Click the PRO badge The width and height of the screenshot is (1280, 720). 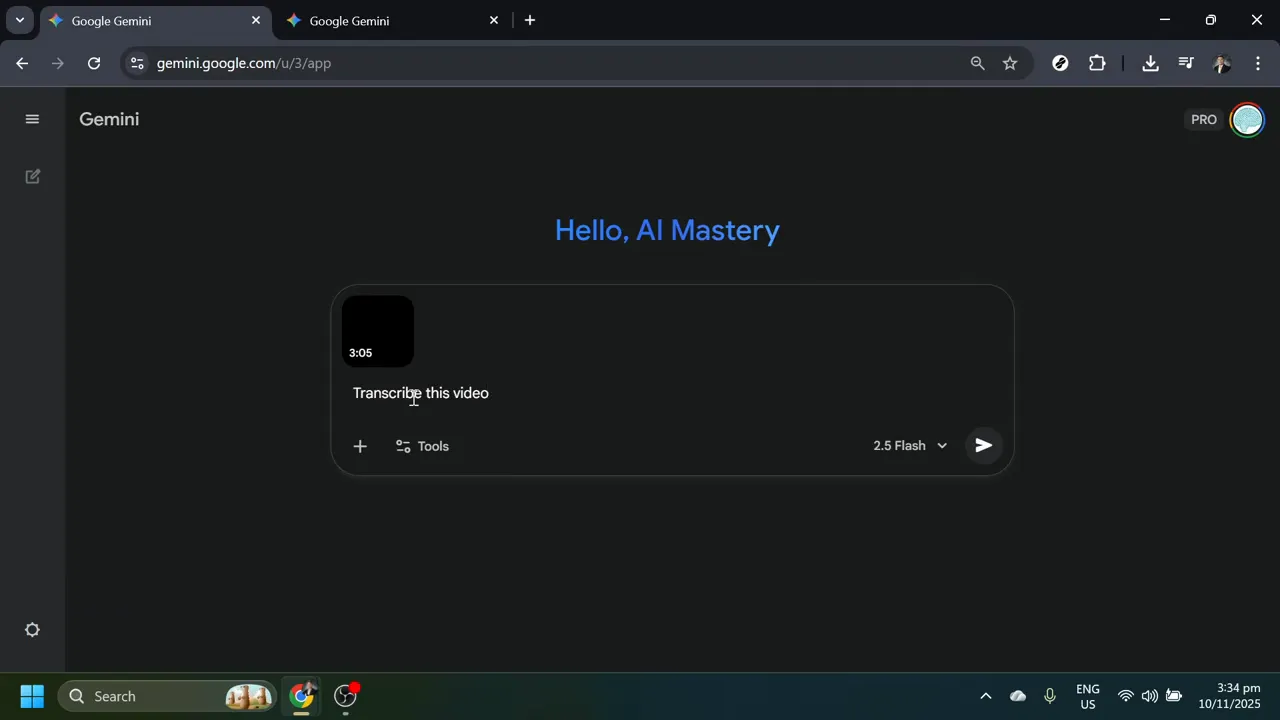1204,120
